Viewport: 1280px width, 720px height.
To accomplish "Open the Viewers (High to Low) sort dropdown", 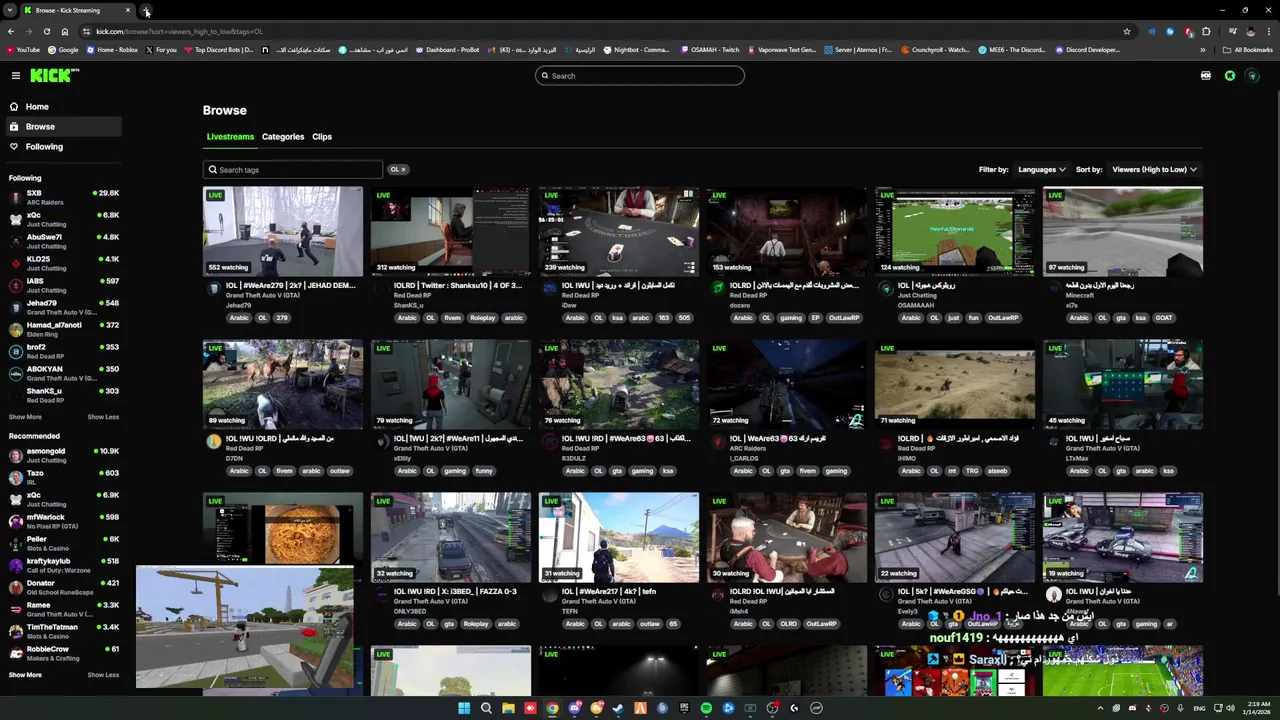I will coord(1154,169).
